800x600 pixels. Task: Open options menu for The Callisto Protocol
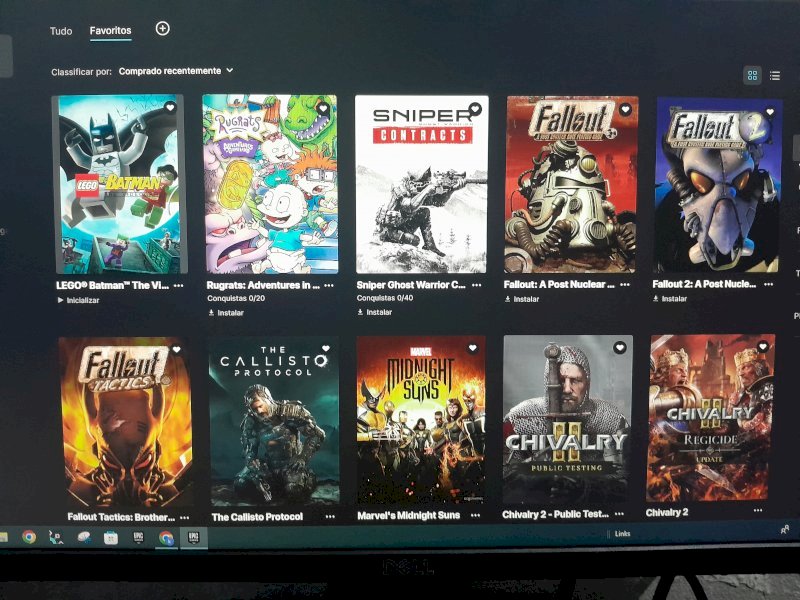tap(330, 516)
